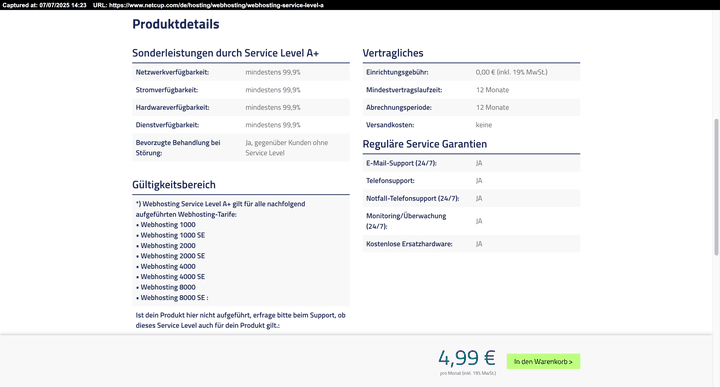Click the 'Telefonsupport:' label
The image size is (720, 387).
click(390, 181)
